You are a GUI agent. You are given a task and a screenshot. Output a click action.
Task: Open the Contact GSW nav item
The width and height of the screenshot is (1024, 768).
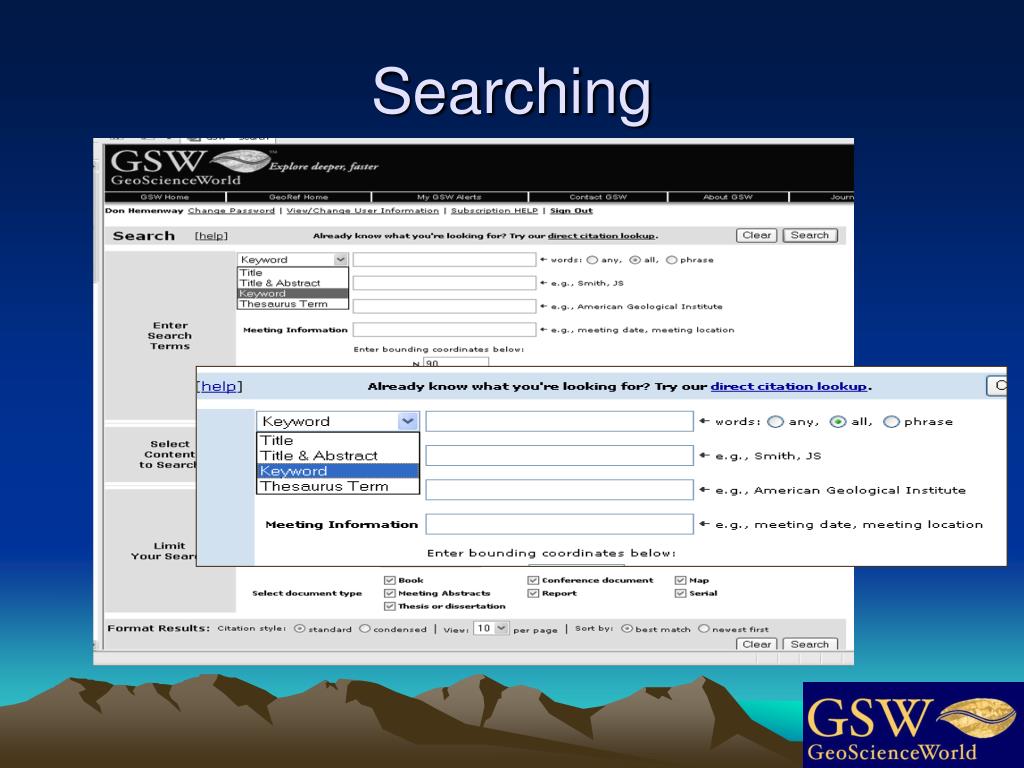click(x=598, y=197)
